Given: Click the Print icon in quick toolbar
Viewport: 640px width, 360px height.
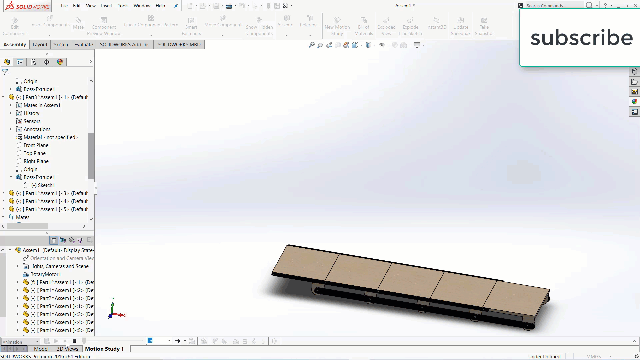Looking at the screenshot, I should (x=229, y=6).
